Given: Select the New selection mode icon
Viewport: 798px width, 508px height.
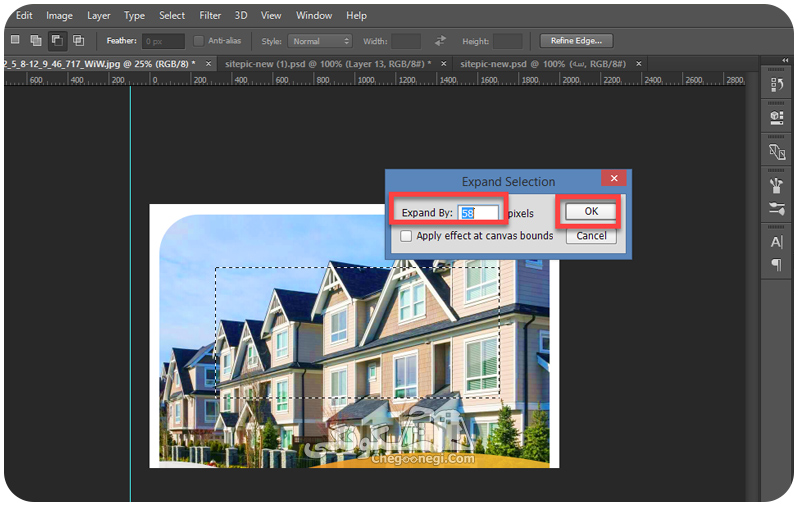Looking at the screenshot, I should click(x=15, y=40).
